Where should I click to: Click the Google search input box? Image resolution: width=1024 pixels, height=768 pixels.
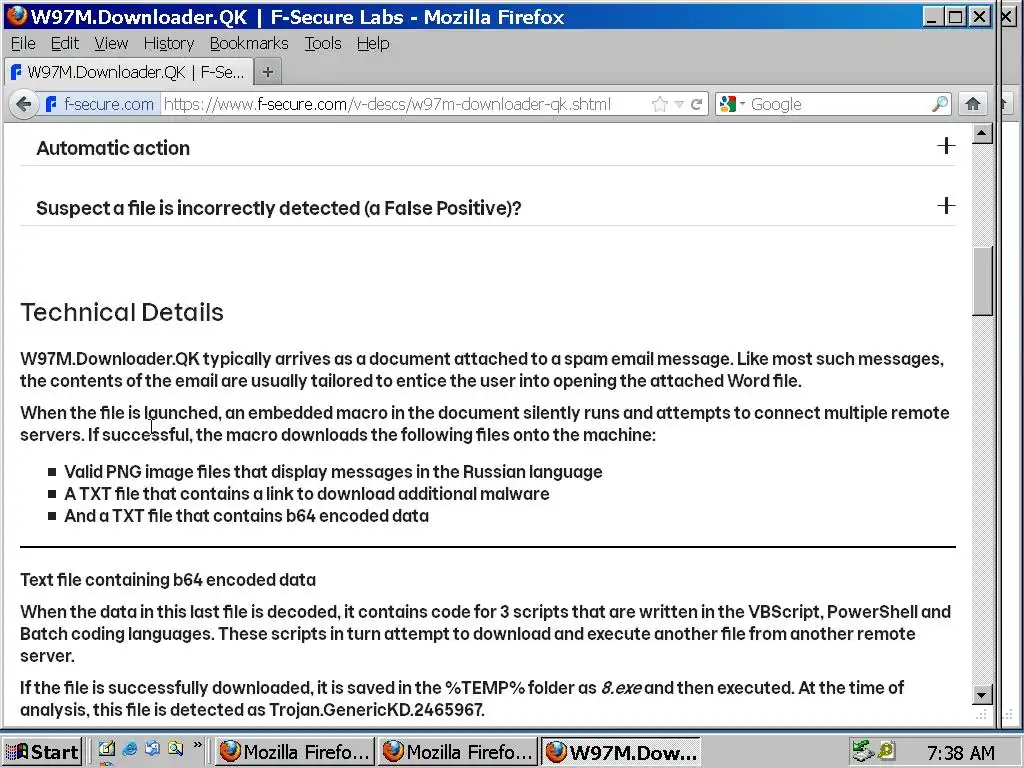click(839, 104)
